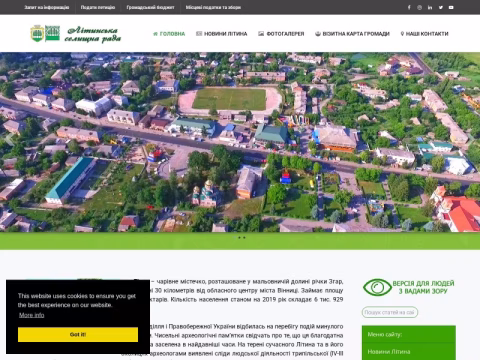
Task: Click the Літинська селищна рада logo
Action: [76, 34]
